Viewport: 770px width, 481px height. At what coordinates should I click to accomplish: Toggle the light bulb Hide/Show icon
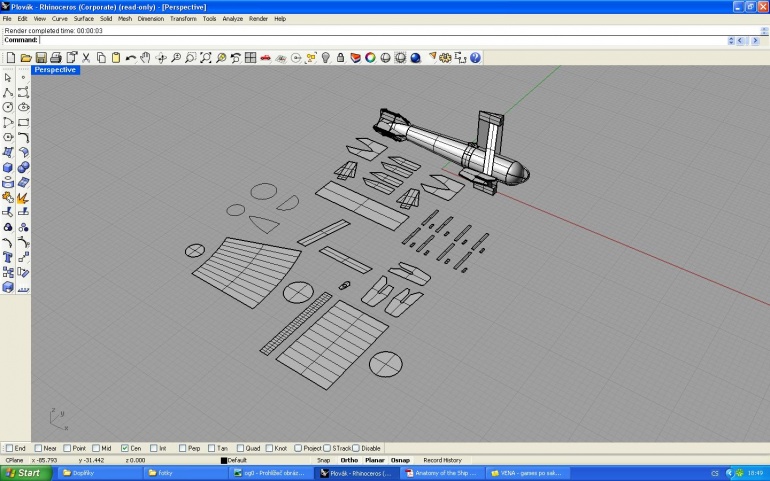326,58
